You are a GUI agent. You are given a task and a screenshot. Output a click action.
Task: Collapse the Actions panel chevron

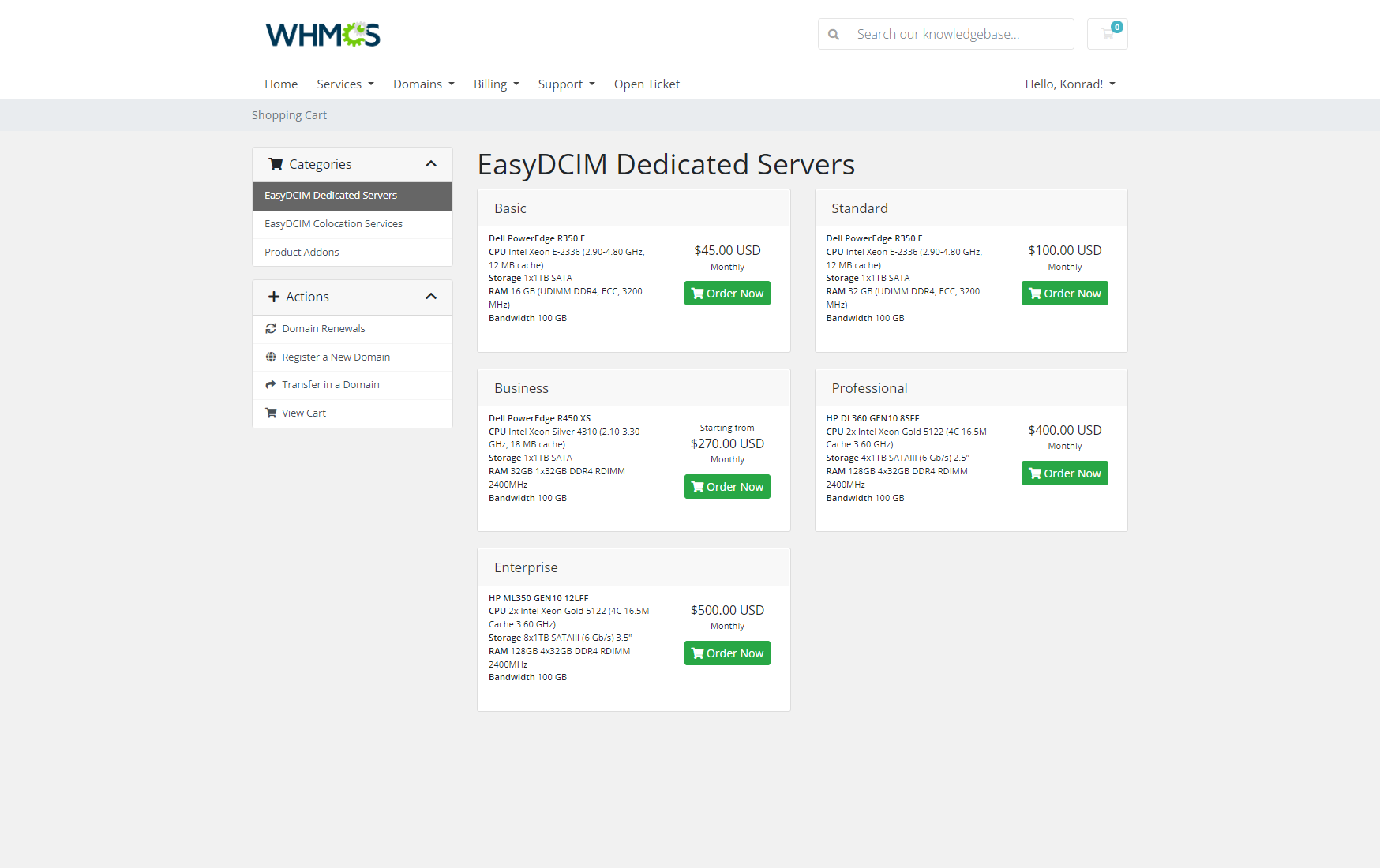[x=431, y=297]
